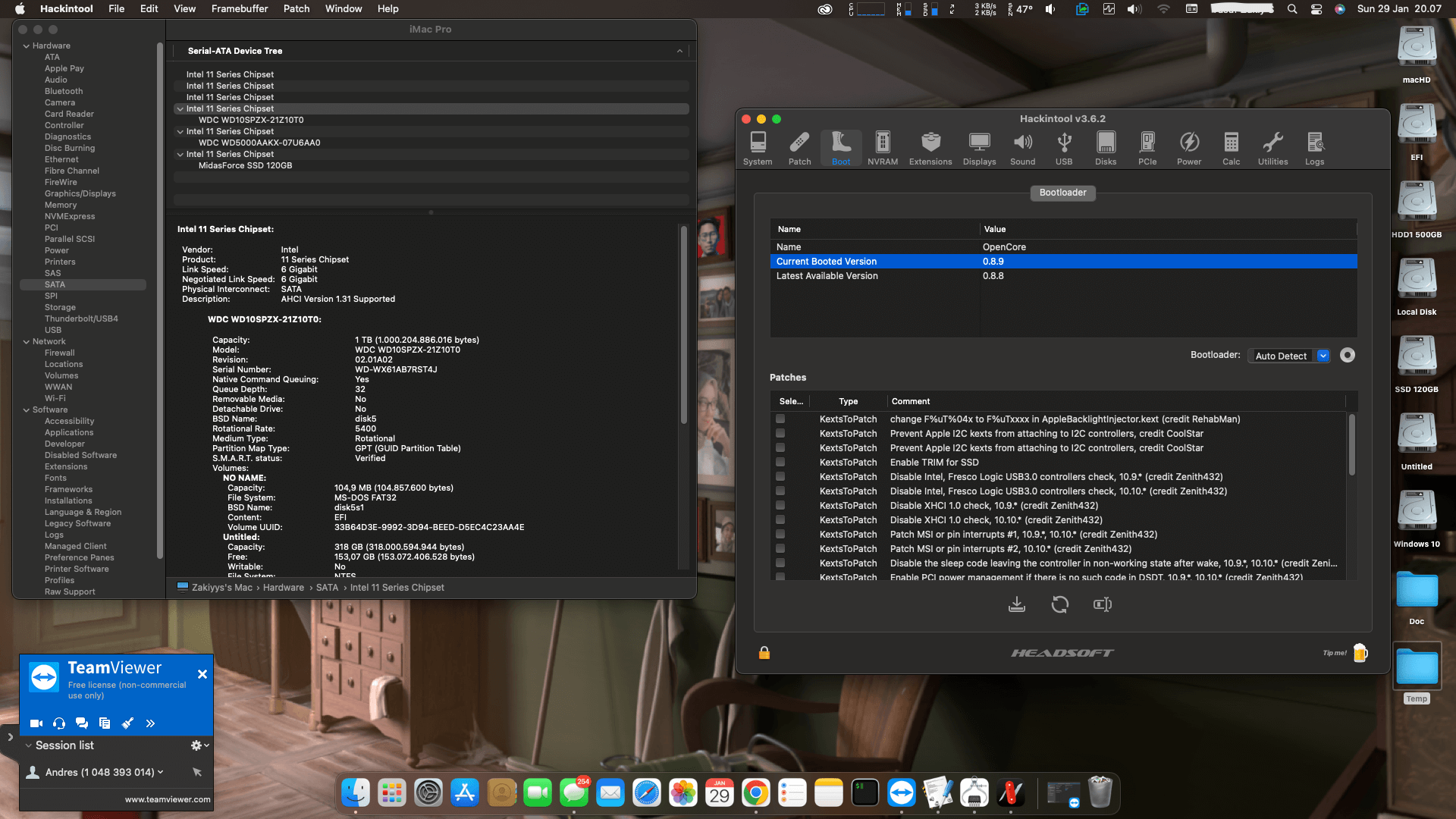
Task: Click the rename icon below patches list
Action: pyautogui.click(x=1103, y=604)
